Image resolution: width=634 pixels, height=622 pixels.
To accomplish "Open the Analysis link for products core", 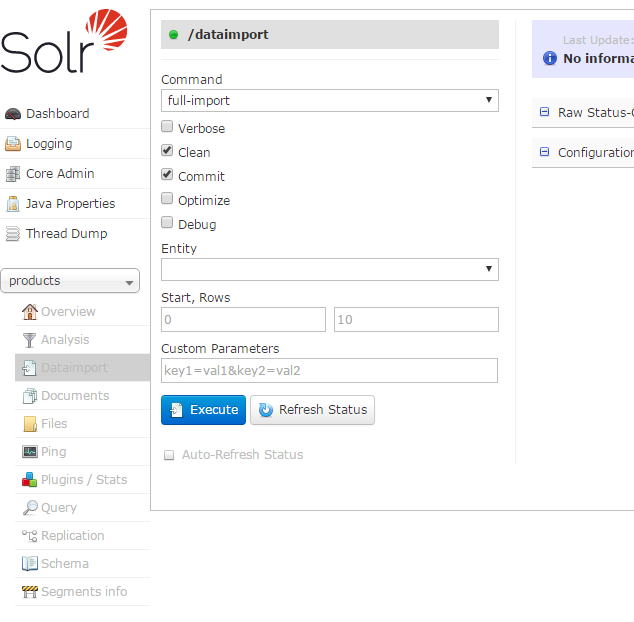I will click(65, 340).
